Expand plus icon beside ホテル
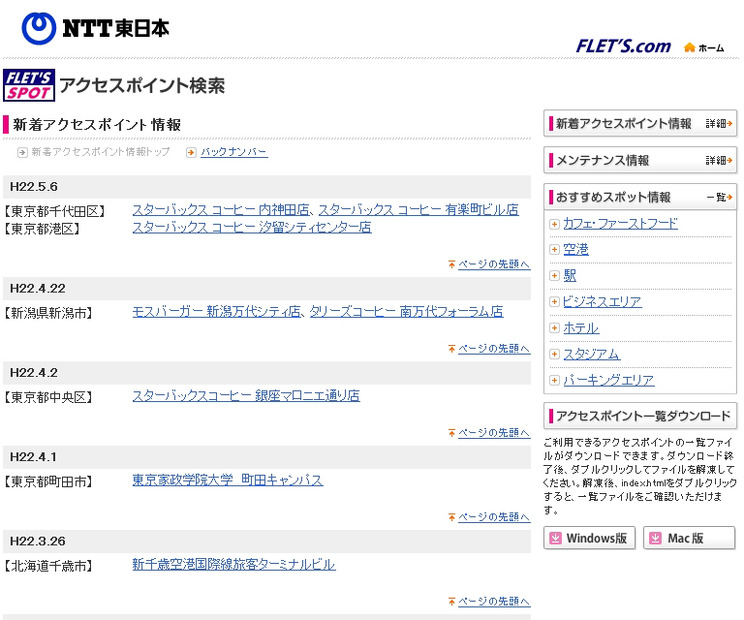Viewport: 744px width, 620px height. 554,327
